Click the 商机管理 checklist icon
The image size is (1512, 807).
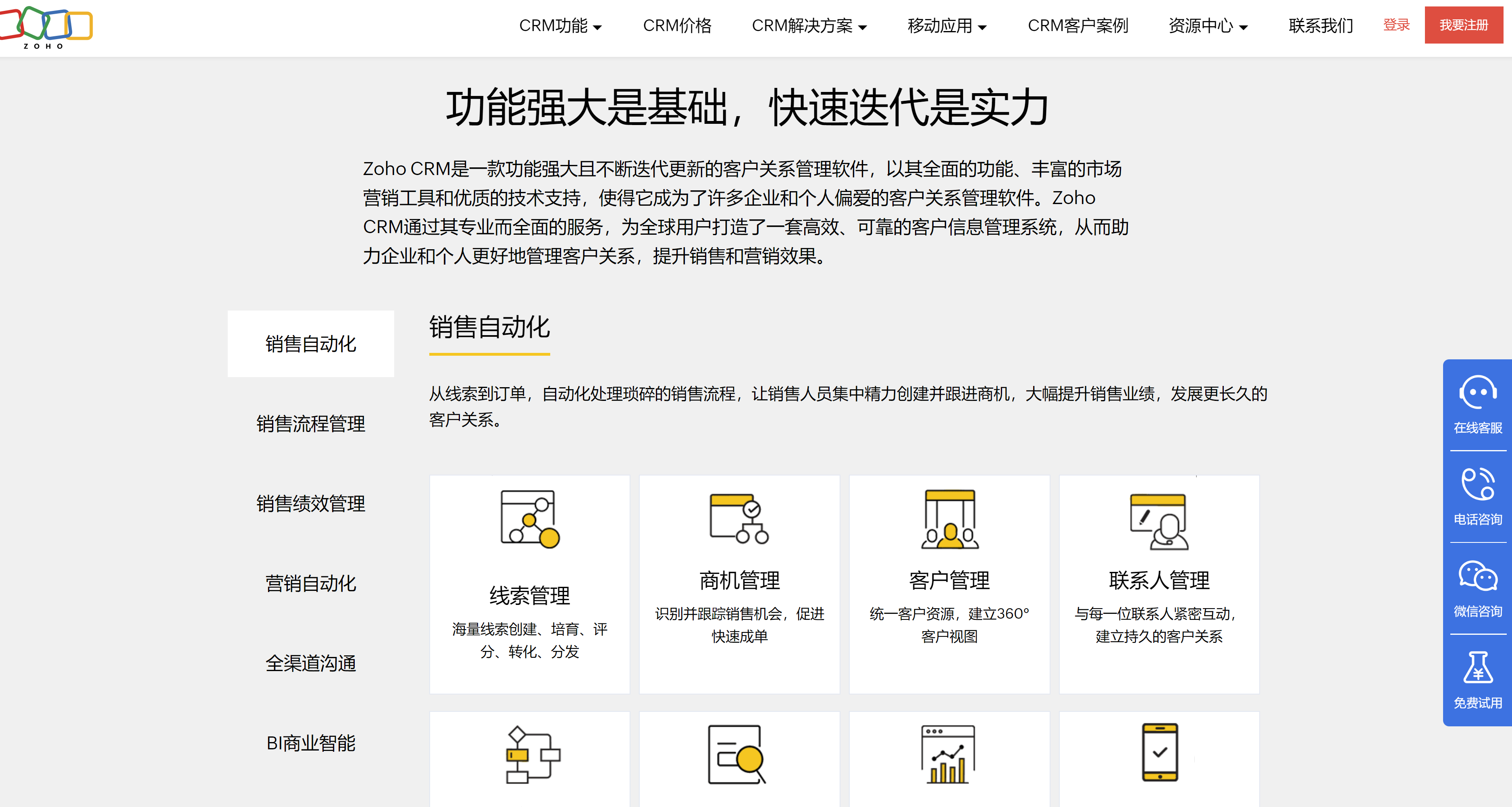click(x=738, y=517)
